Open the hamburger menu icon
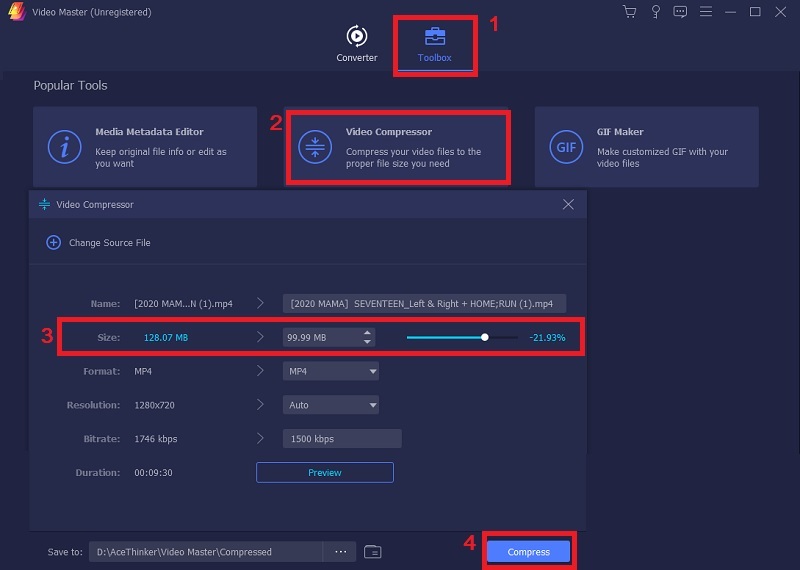Image resolution: width=800 pixels, height=570 pixels. [706, 11]
